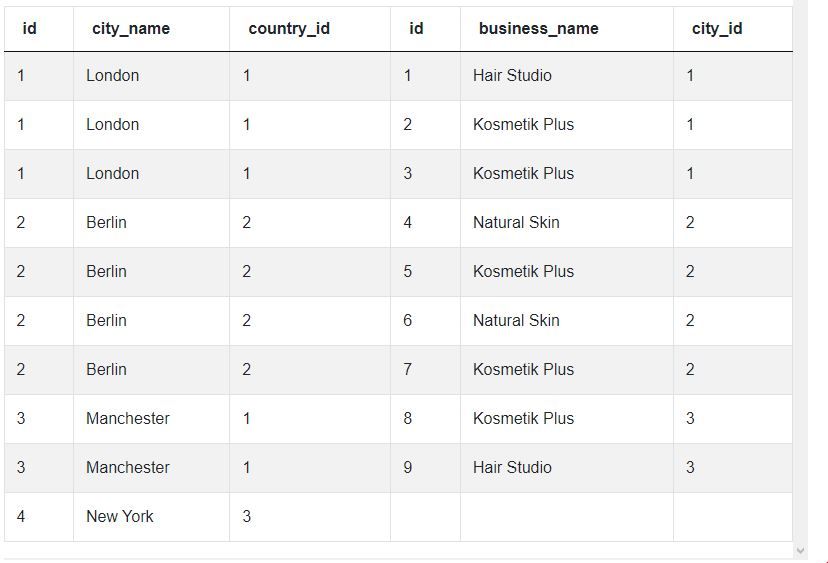Image resolution: width=828 pixels, height=563 pixels.
Task: Select the Hair Studio cell of business 9
Action: (512, 468)
